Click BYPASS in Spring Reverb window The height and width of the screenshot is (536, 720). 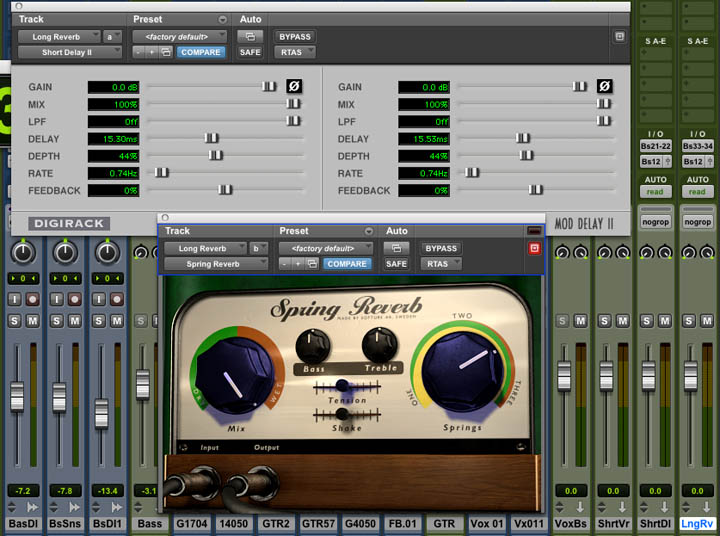click(x=441, y=248)
